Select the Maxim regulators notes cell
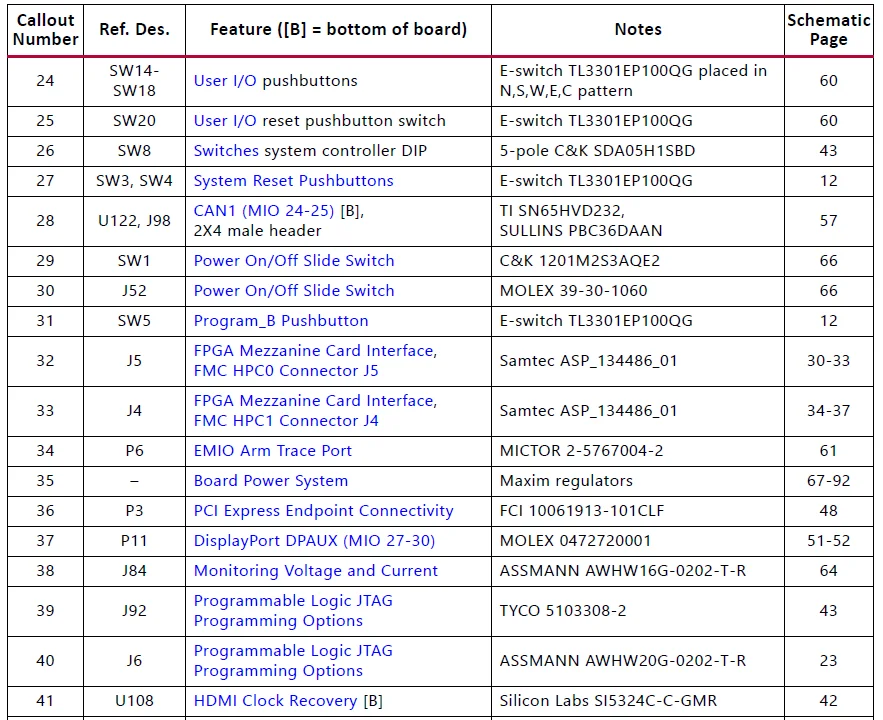Screen dimensions: 883x720 point(566,481)
